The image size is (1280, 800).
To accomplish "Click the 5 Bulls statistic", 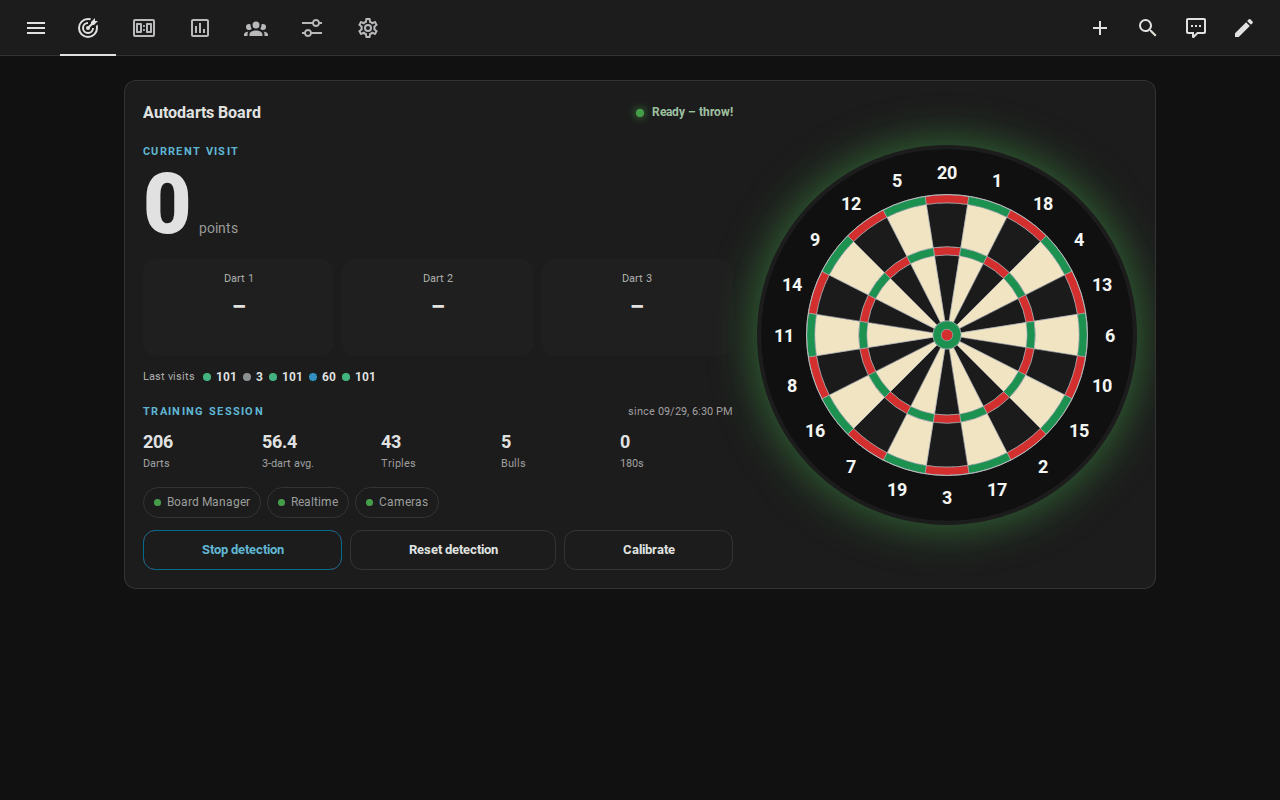I will (513, 451).
